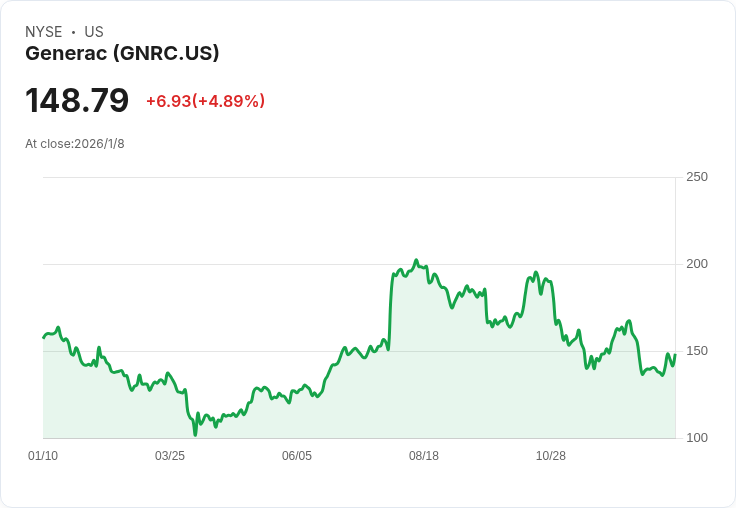Open the Generac (GNRC.US) title
Image resolution: width=736 pixels, height=508 pixels.
[122, 54]
